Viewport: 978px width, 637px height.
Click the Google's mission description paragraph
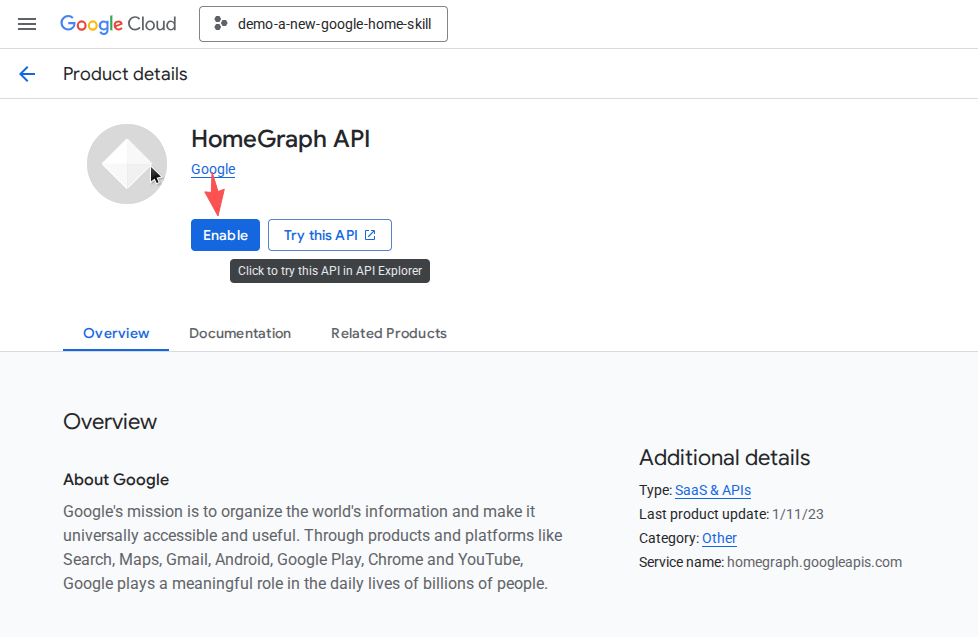click(x=312, y=547)
